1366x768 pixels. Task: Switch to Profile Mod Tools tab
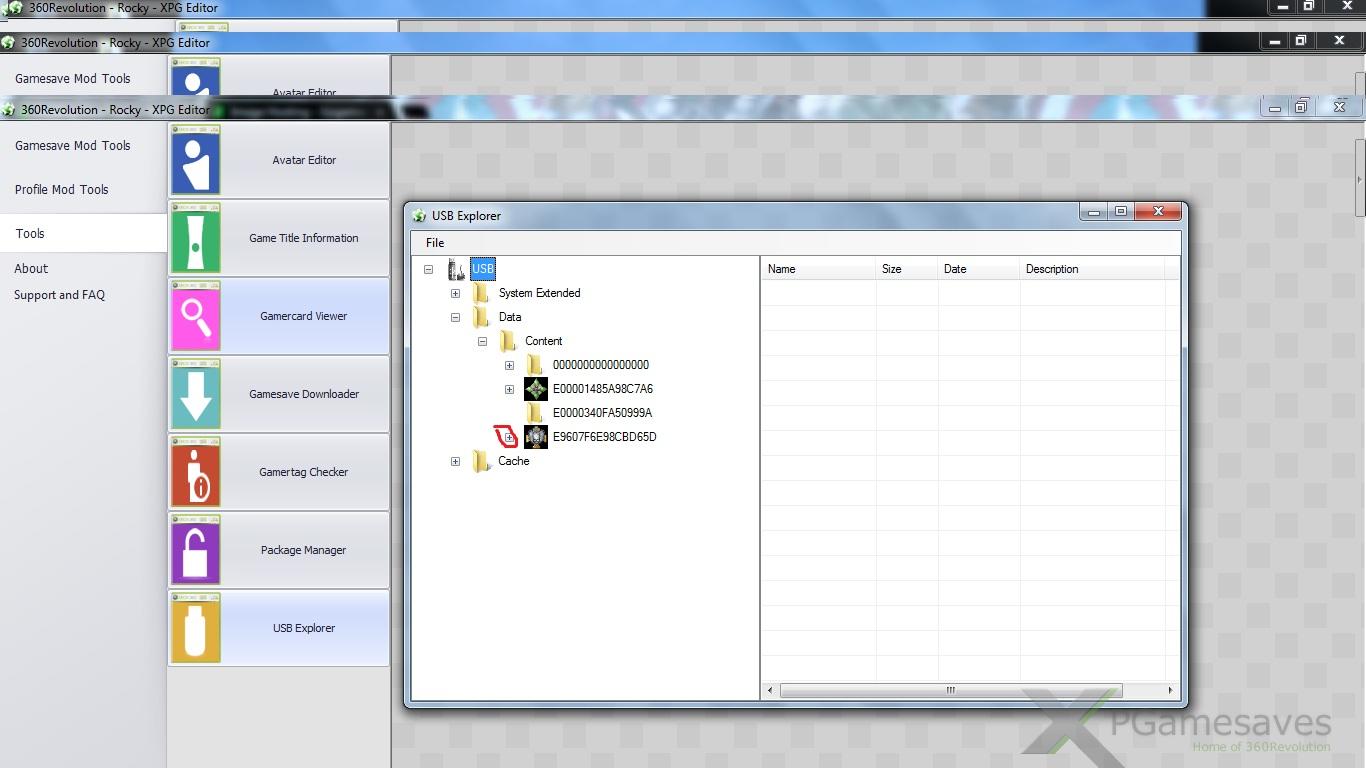pos(62,190)
